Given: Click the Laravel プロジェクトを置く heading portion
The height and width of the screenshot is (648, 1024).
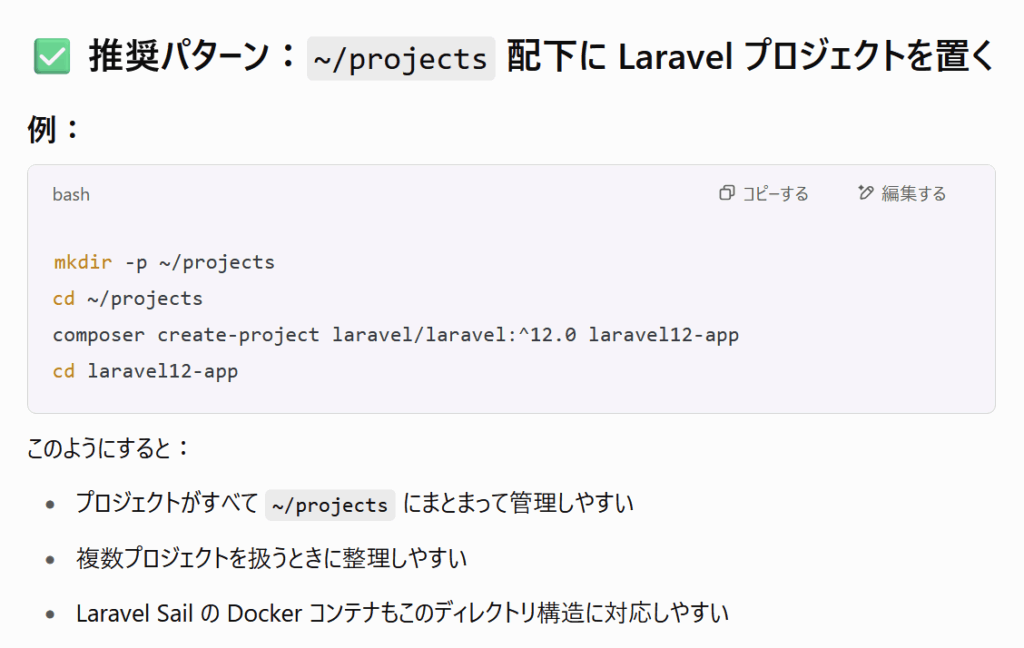Looking at the screenshot, I should coord(807,56).
